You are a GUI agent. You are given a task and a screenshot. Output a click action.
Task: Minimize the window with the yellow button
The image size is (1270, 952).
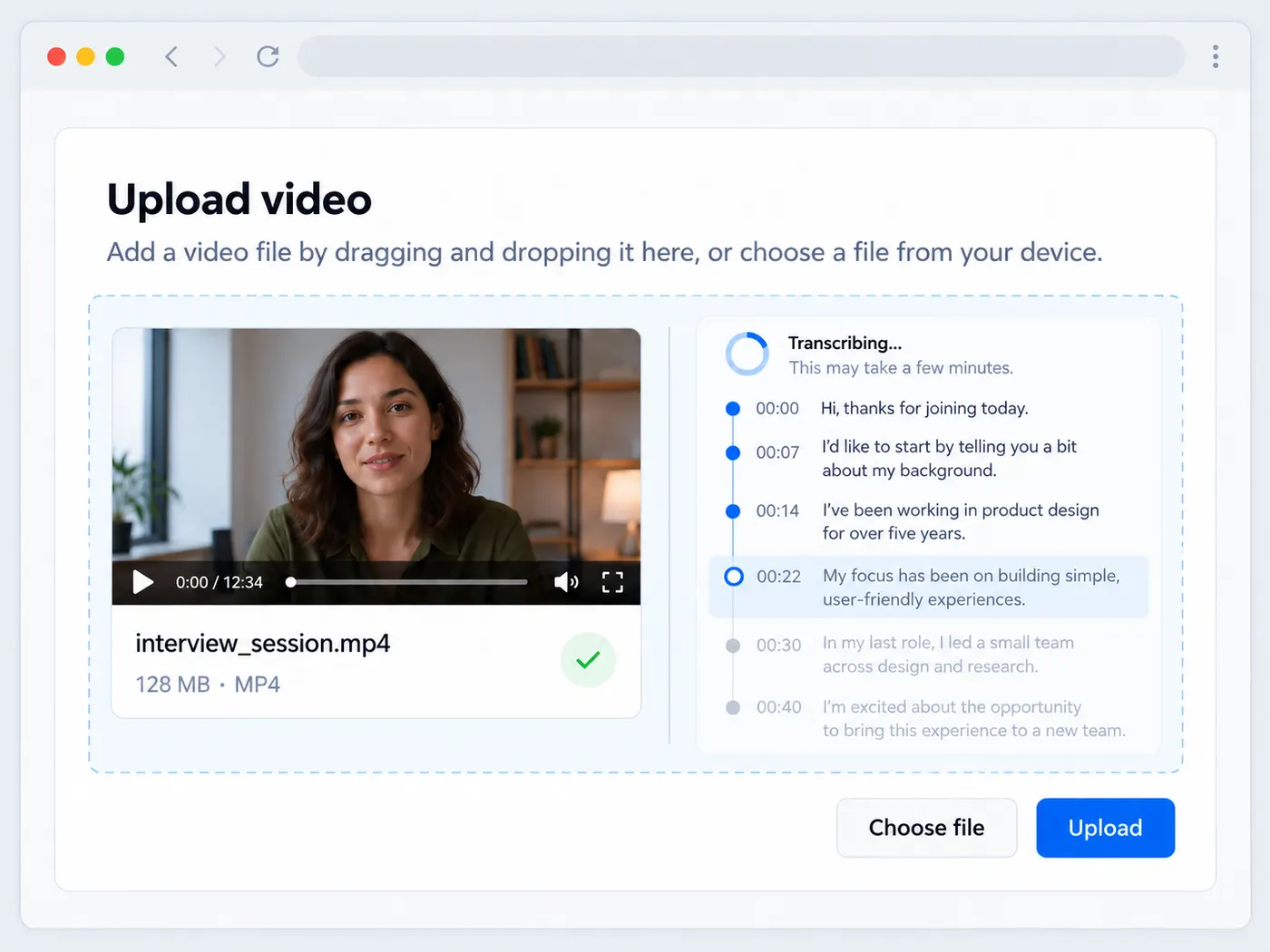tap(85, 57)
